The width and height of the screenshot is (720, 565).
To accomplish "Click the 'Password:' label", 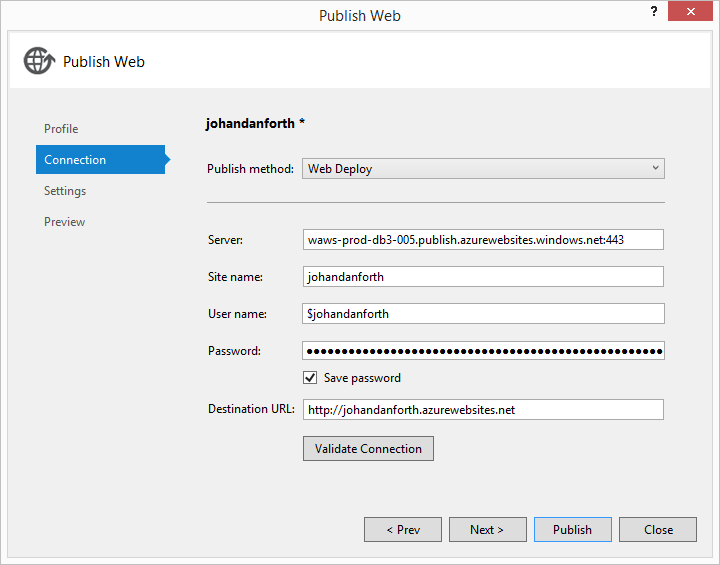I will point(234,351).
